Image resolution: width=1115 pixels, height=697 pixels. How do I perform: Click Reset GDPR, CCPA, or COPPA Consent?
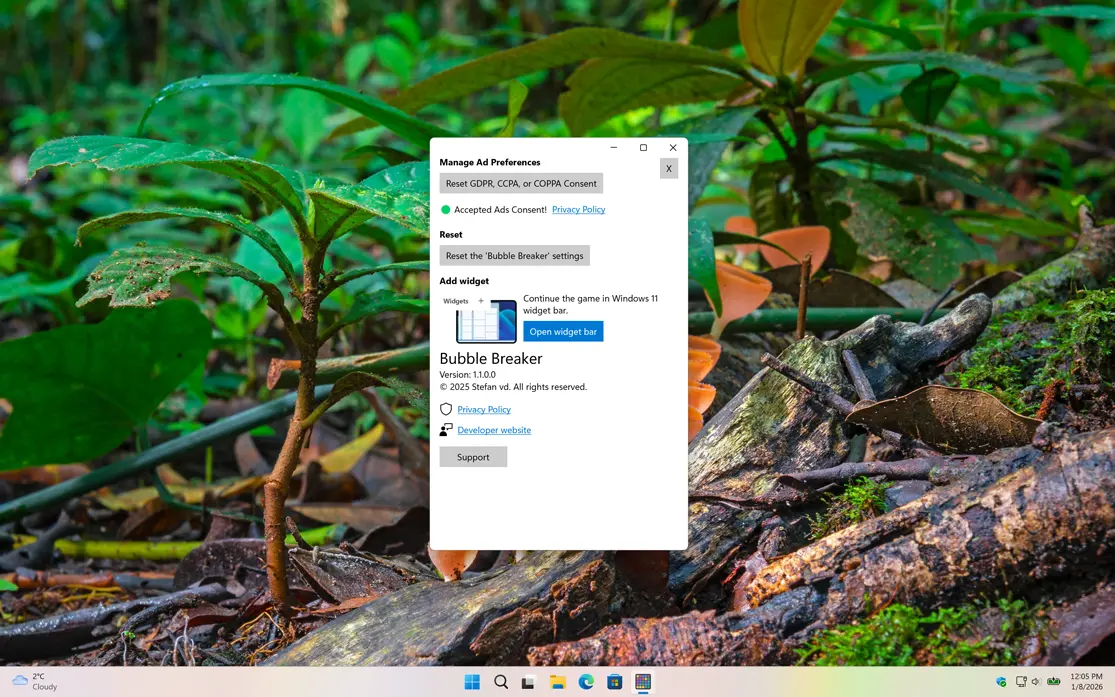[x=521, y=184]
